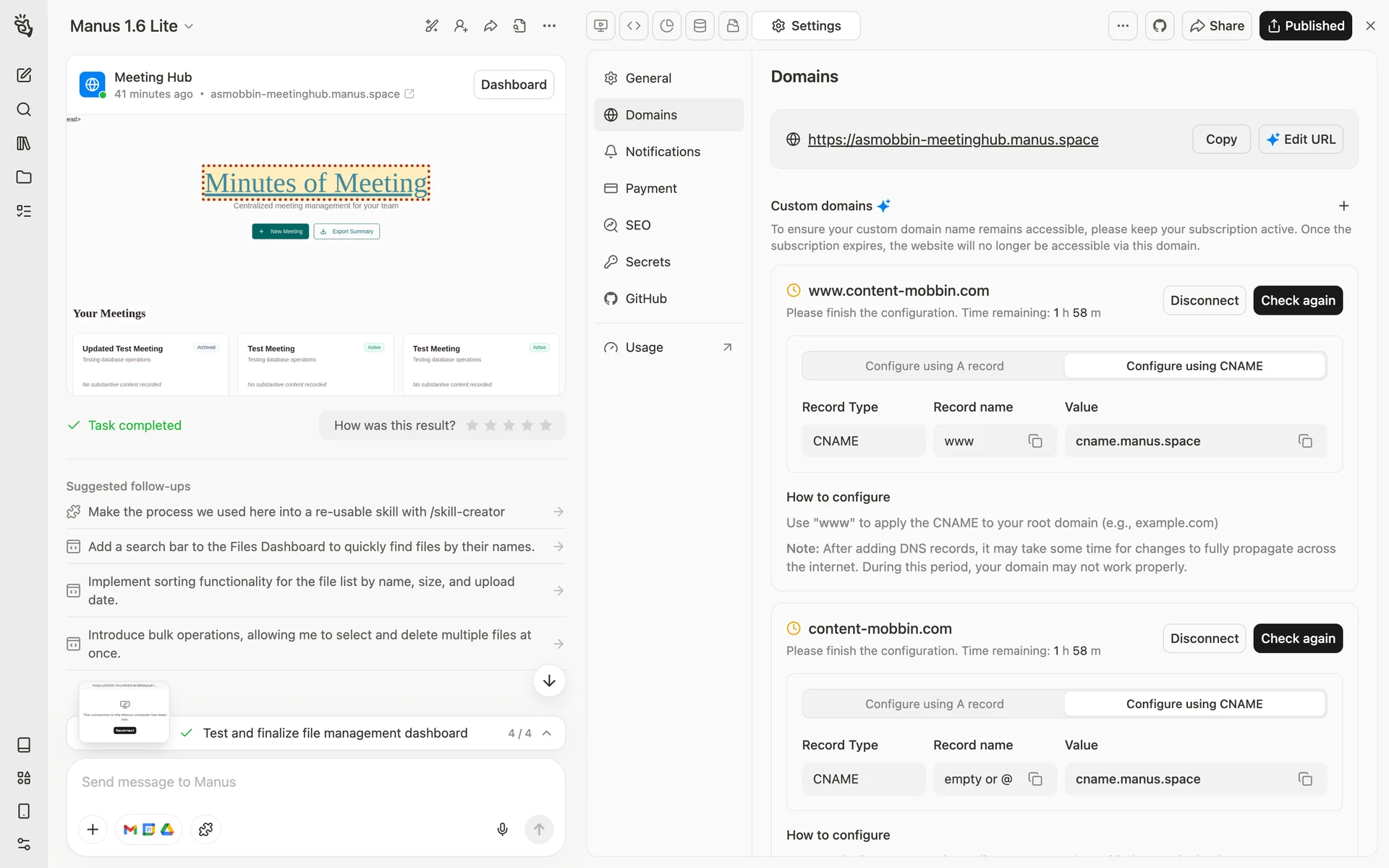Copy cname.manus.space value for content-mobbin.com
Screen dimensions: 1389x868
coord(1304,779)
